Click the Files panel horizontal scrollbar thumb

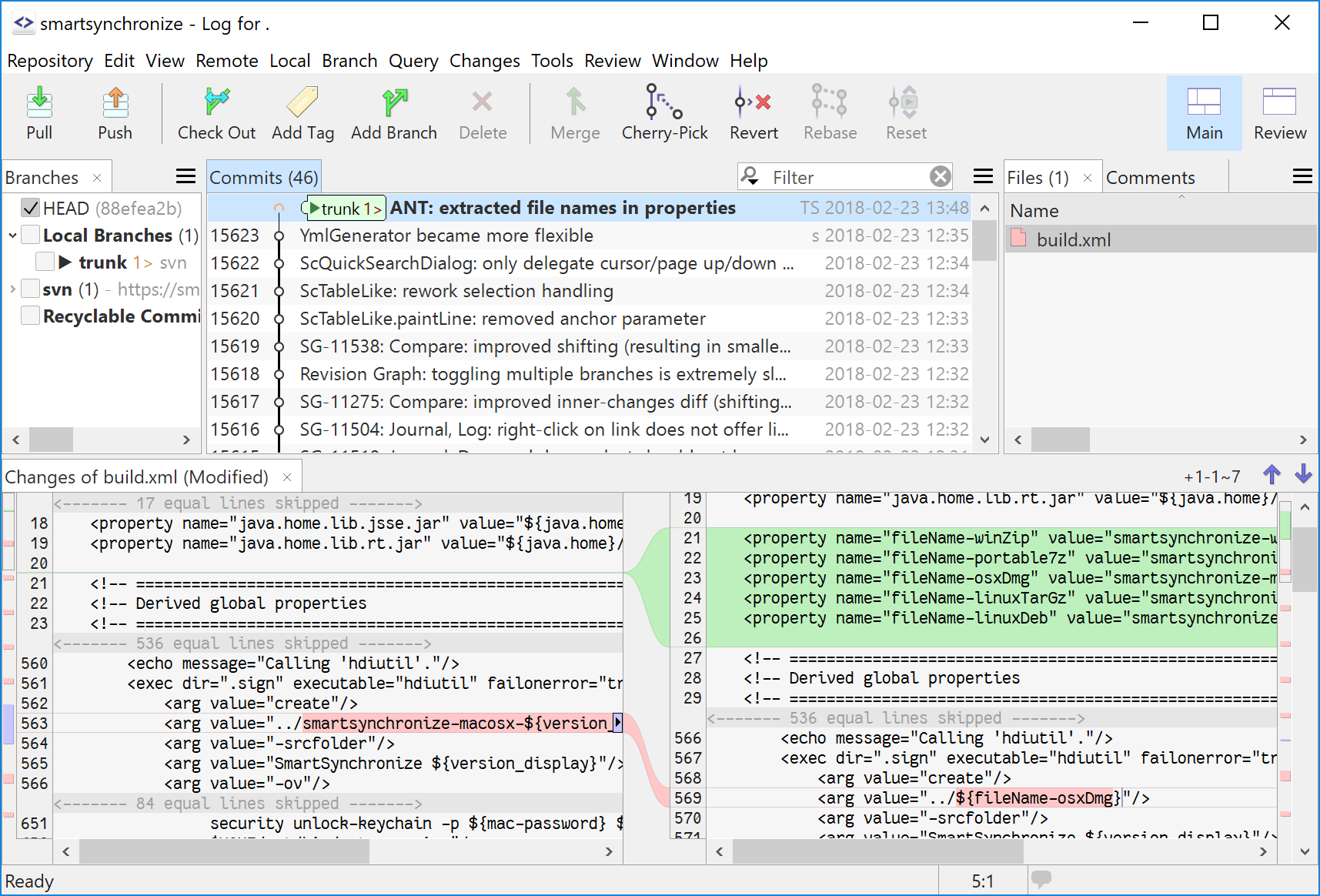point(1060,440)
